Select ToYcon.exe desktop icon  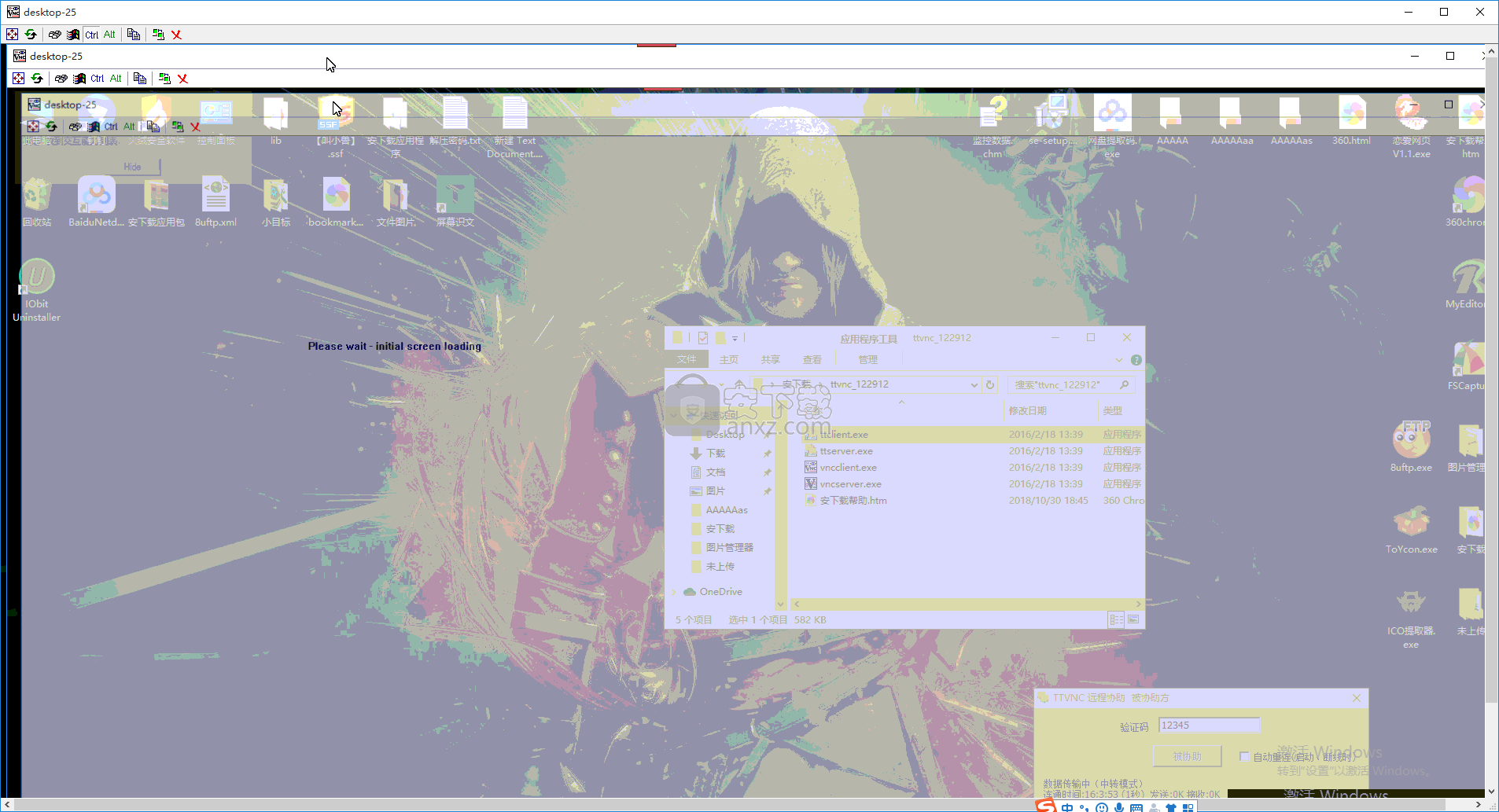[x=1411, y=531]
